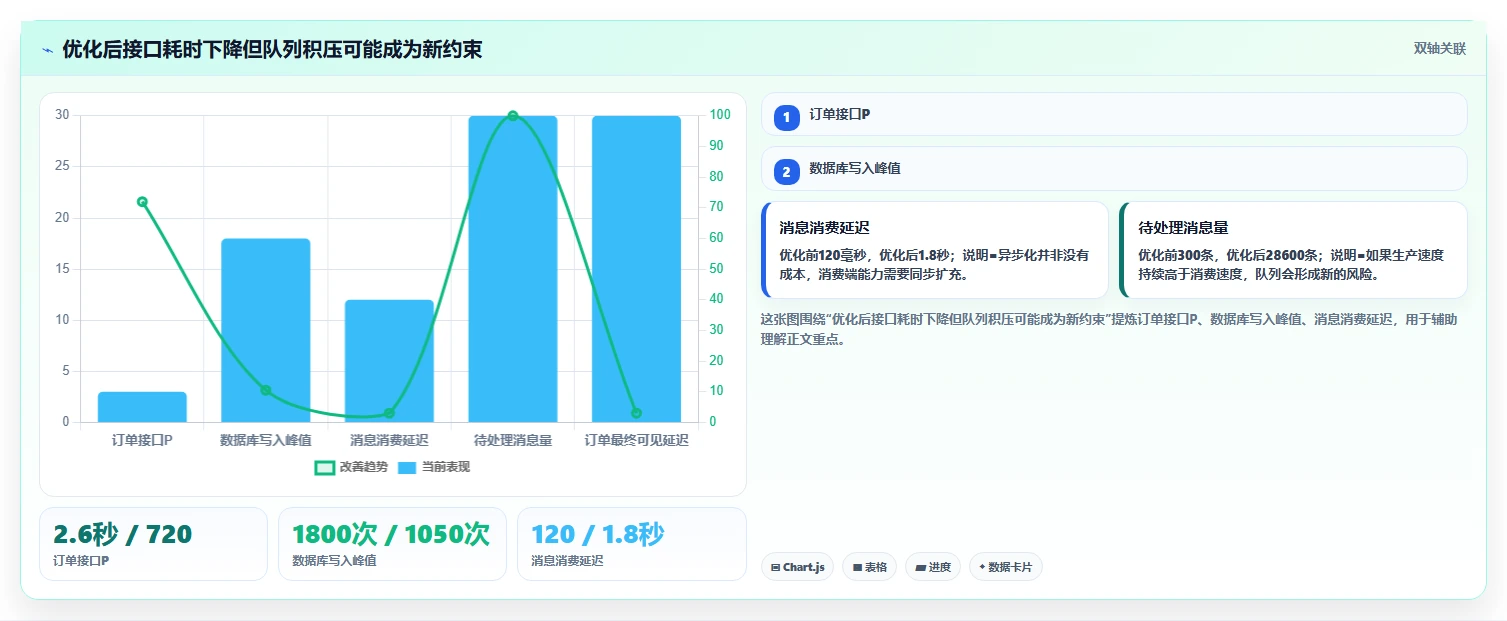Click the x-axis label 订单接口P

pyautogui.click(x=142, y=440)
